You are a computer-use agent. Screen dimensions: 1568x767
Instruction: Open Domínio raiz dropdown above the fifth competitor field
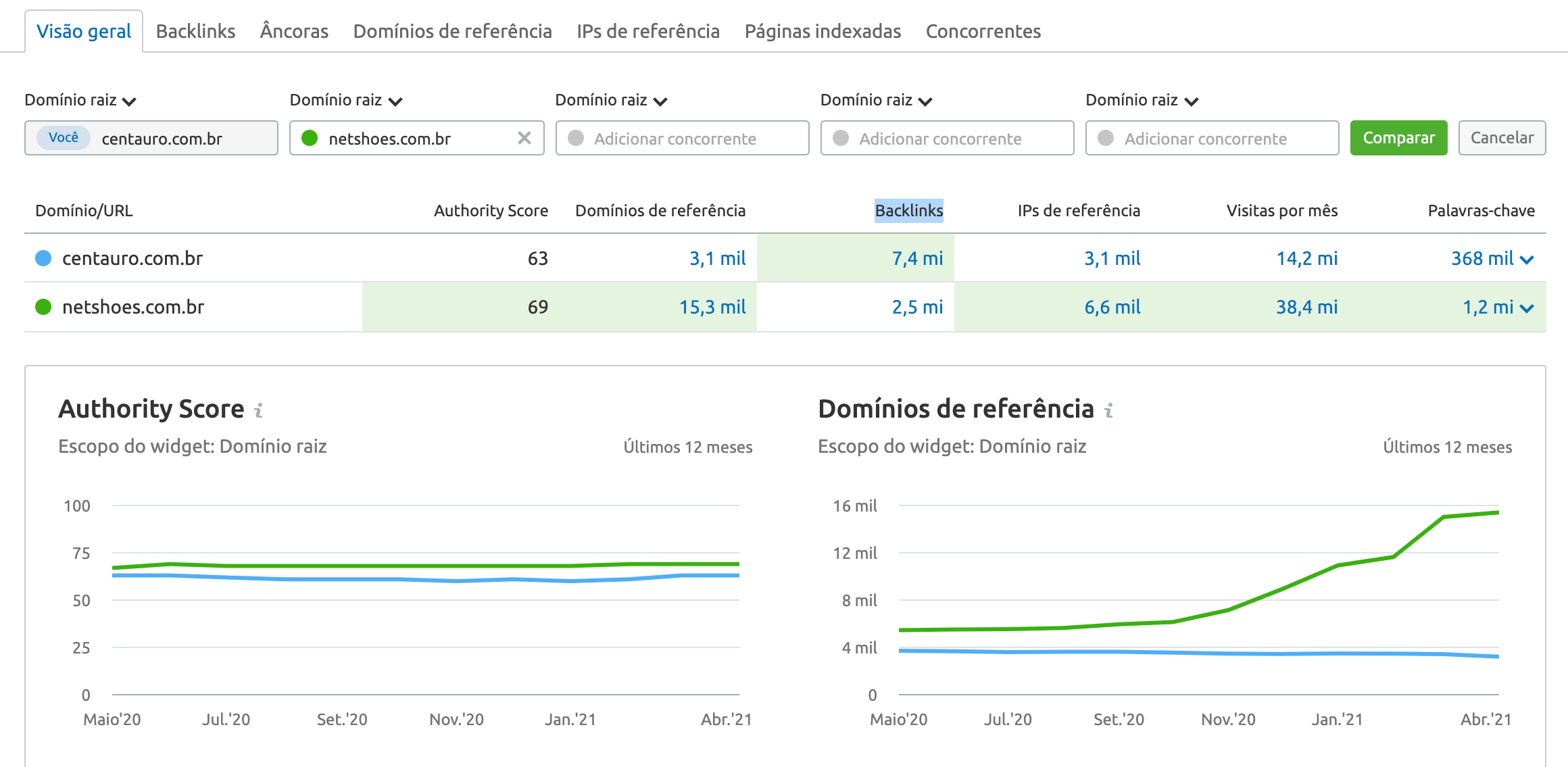coord(1142,100)
